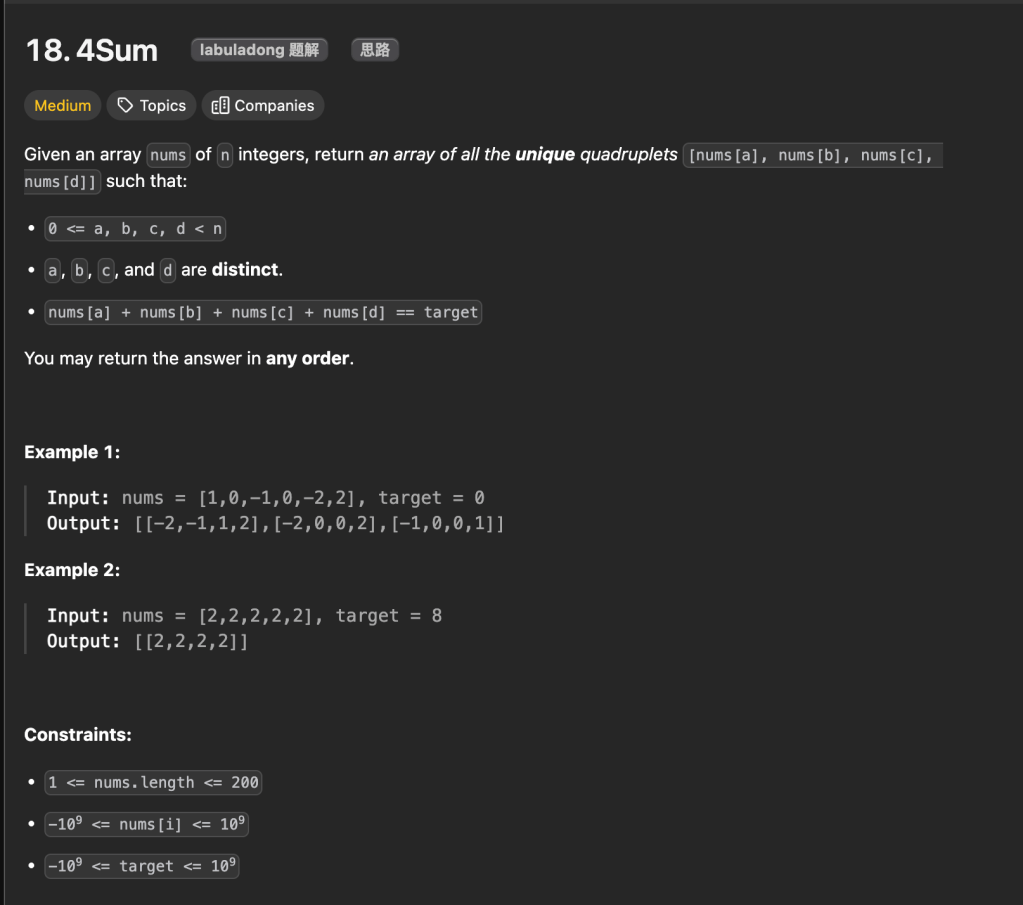Click Example 2 input line with target = 8

[x=244, y=616]
